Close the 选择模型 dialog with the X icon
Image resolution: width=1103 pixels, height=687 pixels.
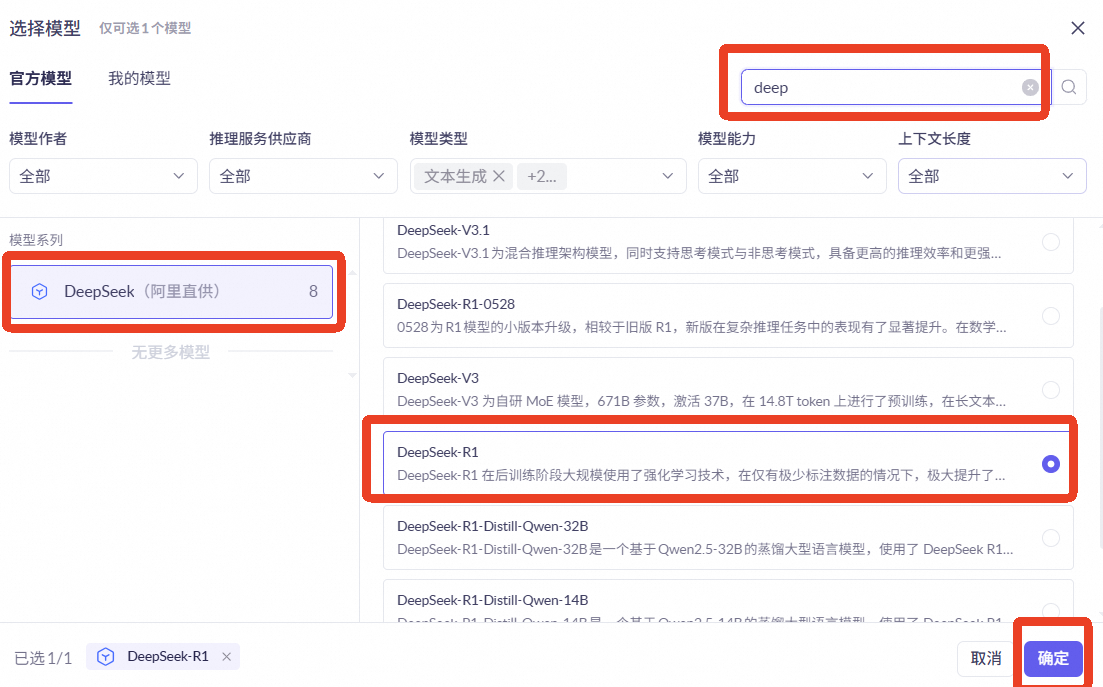[x=1077, y=28]
